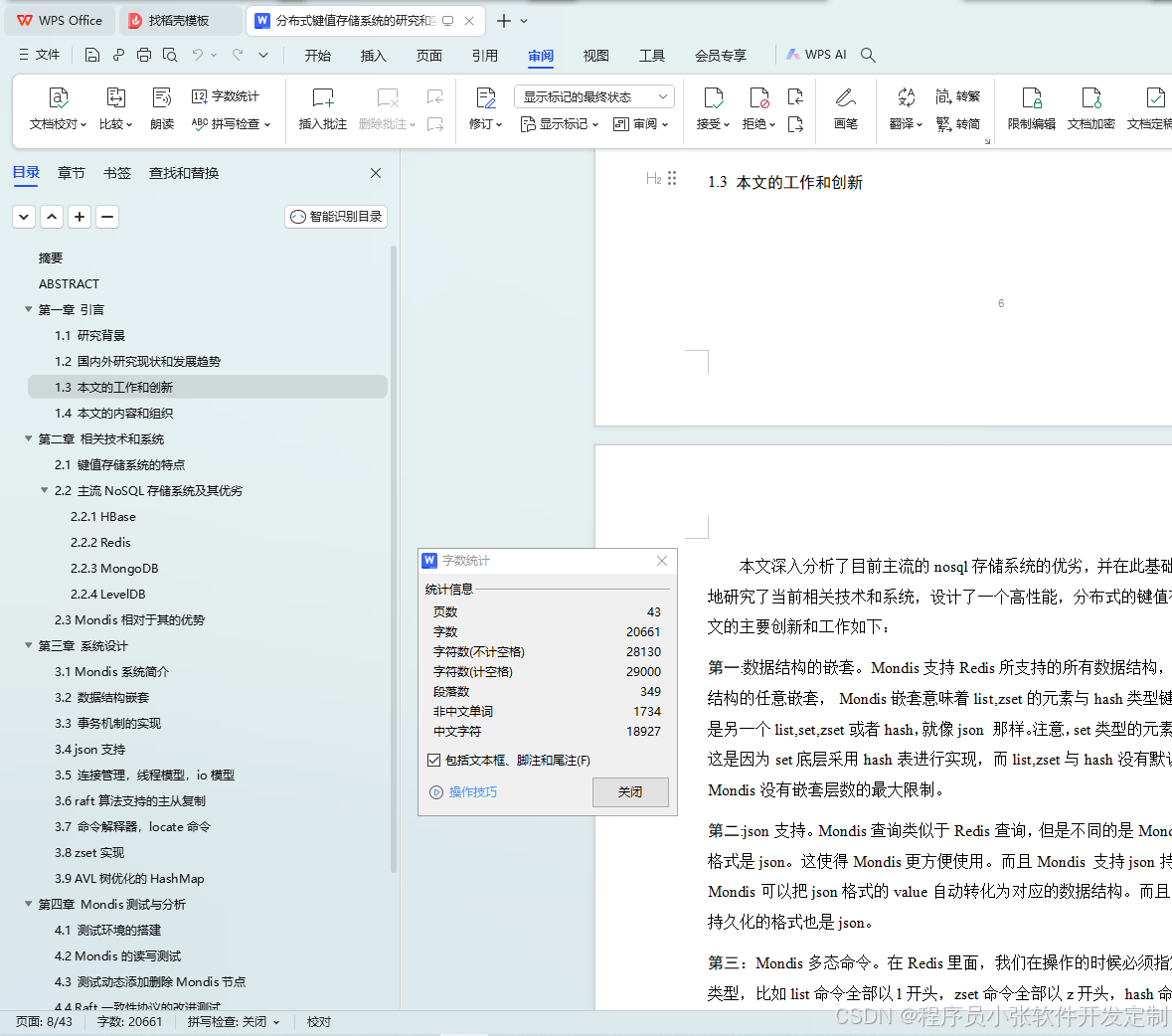
Task: Open the 找稻壳模板 tab
Action: click(181, 20)
